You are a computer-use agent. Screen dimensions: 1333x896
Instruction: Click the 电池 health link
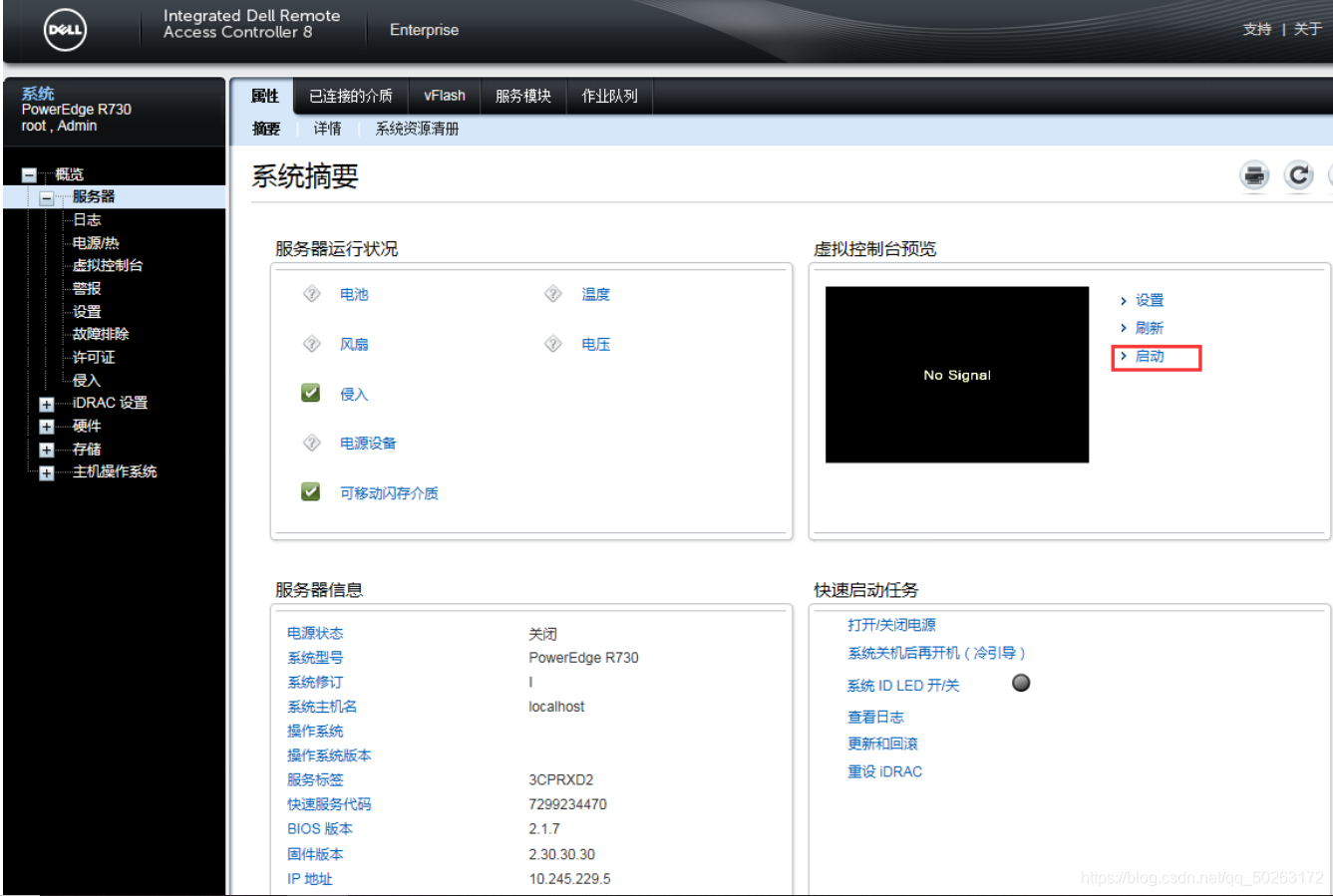coord(354,294)
